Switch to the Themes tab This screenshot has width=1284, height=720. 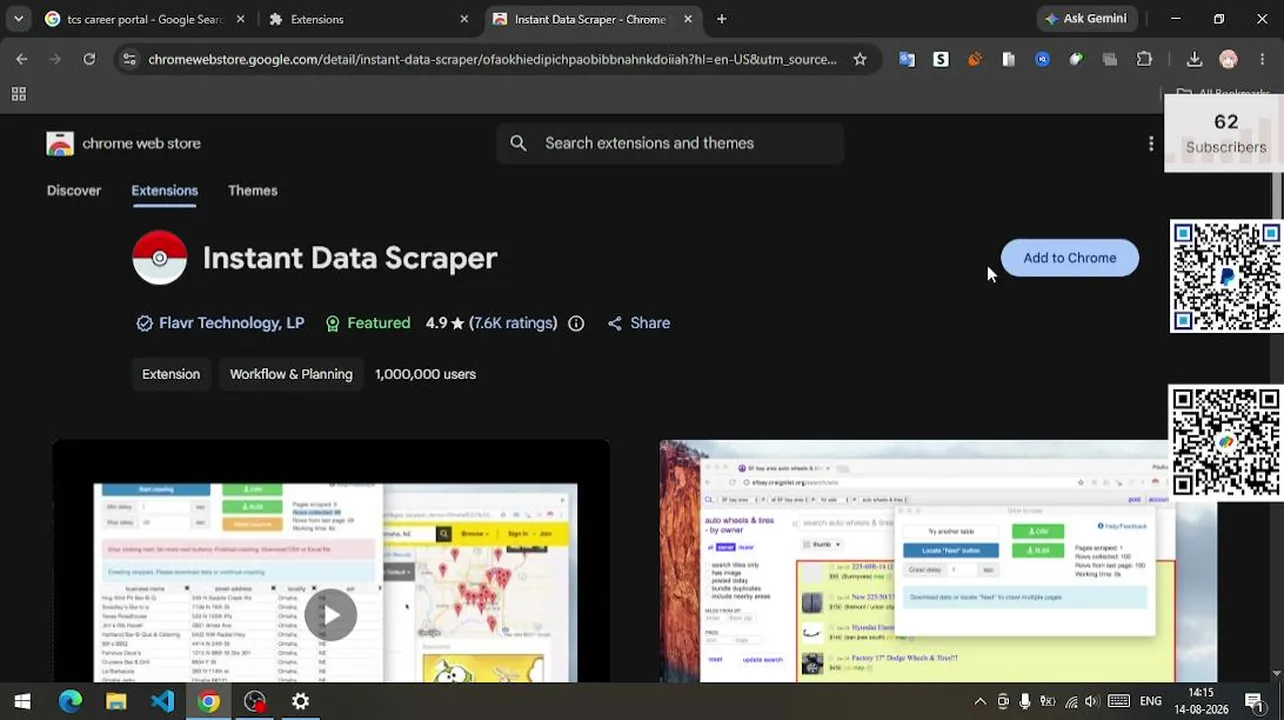252,190
